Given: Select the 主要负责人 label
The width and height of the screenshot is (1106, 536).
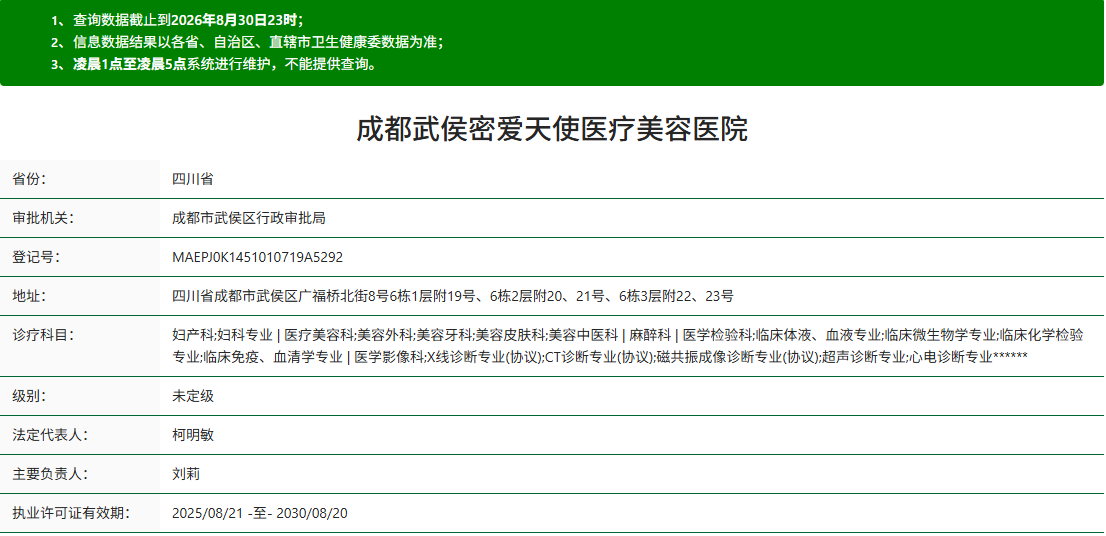Looking at the screenshot, I should pos(50,474).
